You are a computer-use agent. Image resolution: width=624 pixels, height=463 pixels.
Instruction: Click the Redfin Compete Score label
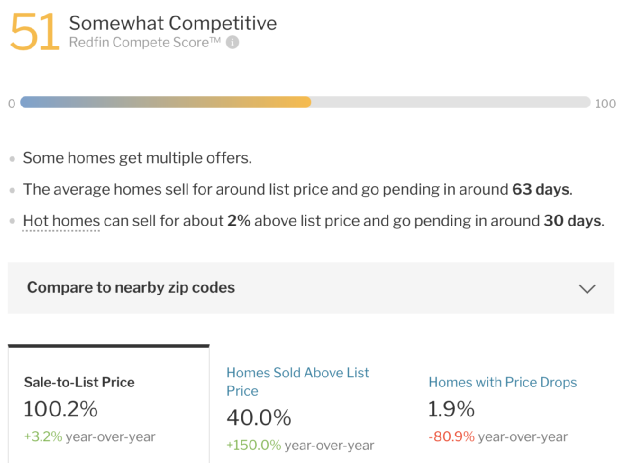(145, 42)
